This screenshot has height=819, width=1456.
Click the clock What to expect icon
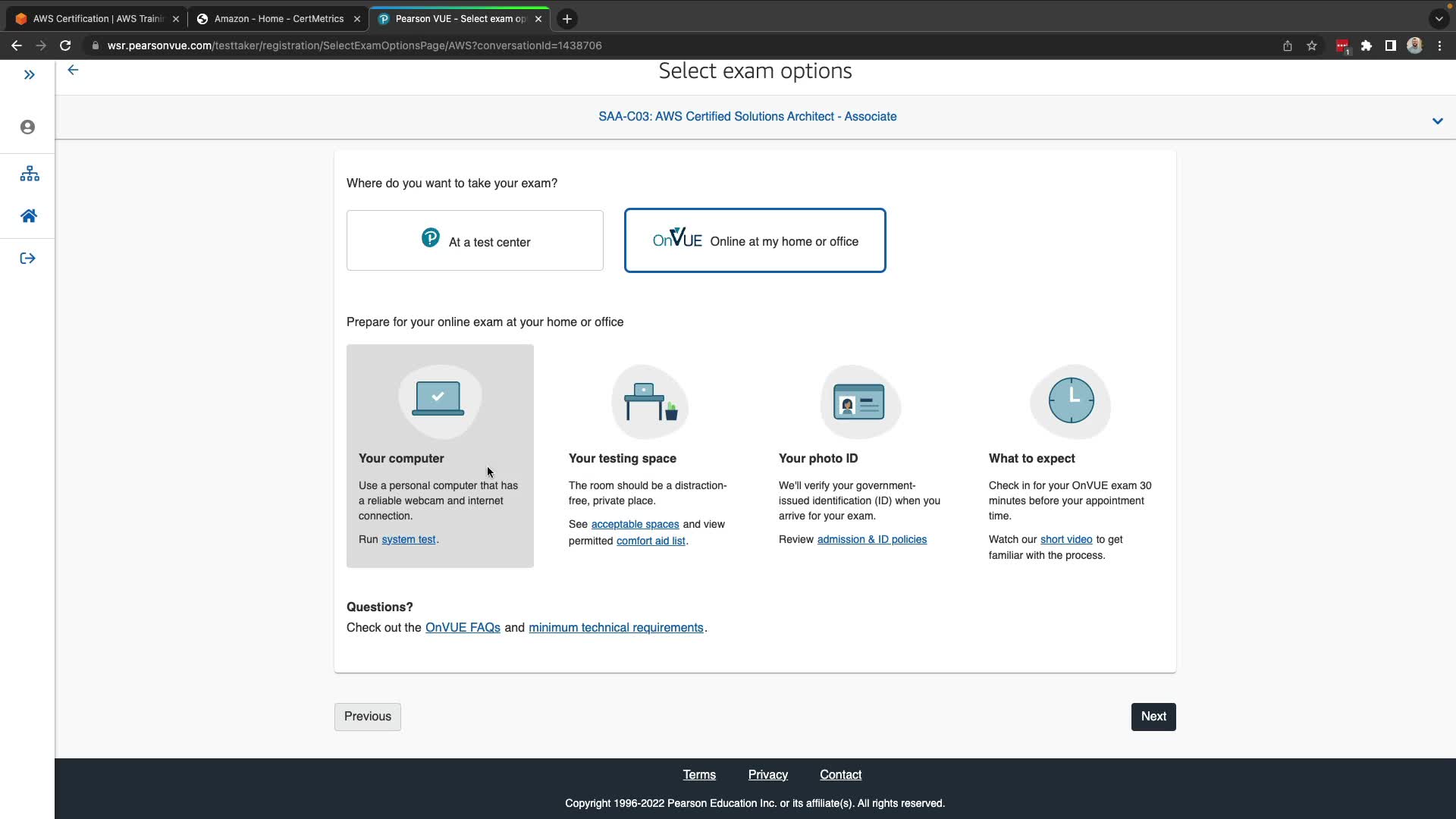(1071, 400)
